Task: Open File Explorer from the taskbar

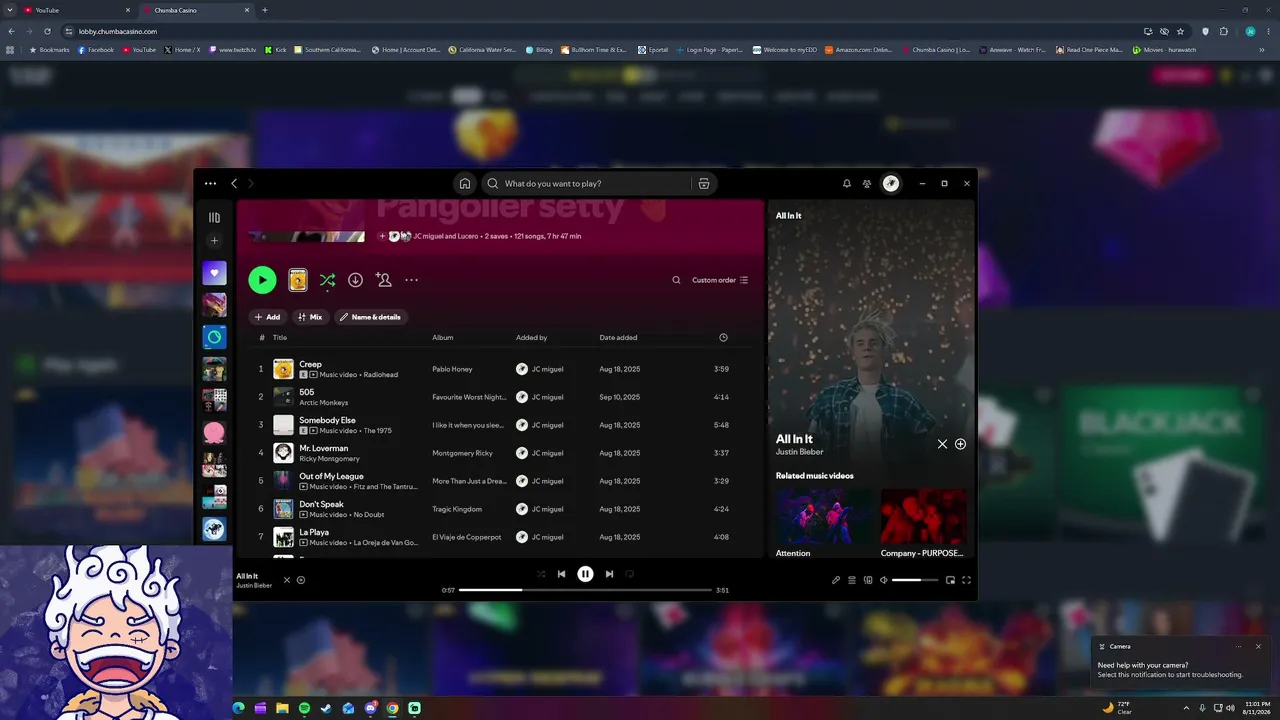Action: pos(282,708)
